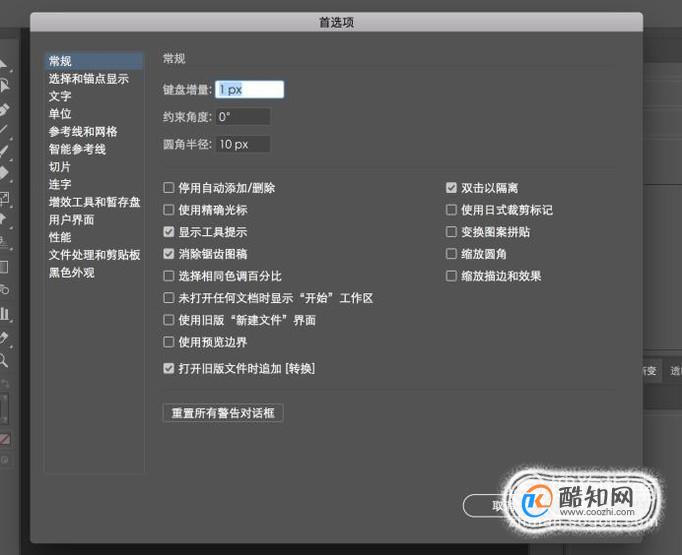Uncheck 消除锯齿图稿 checkbox
This screenshot has width=682, height=555.
(168, 254)
